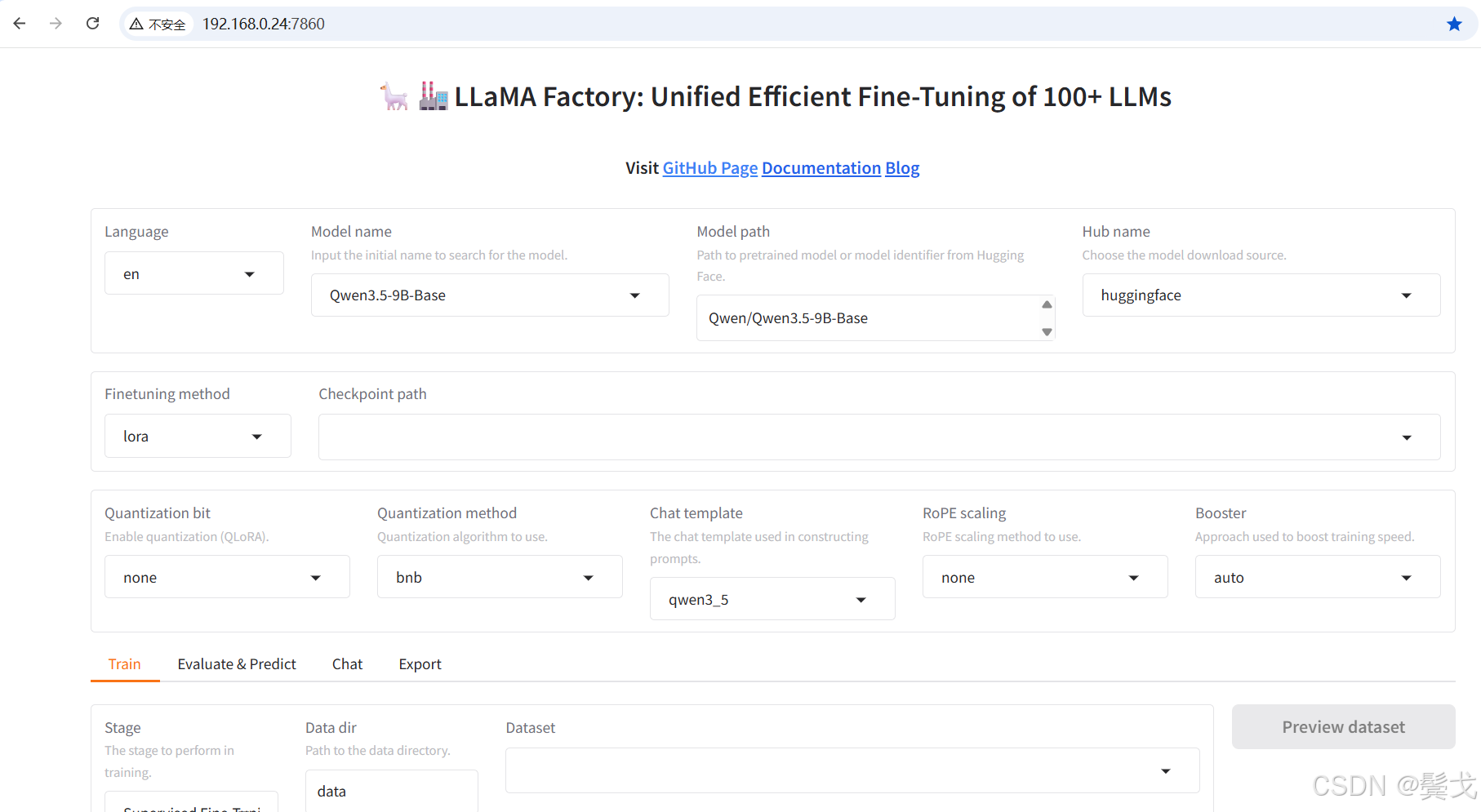Open the Quantization method bnb dropdown
The height and width of the screenshot is (812, 1481).
pyautogui.click(x=500, y=577)
